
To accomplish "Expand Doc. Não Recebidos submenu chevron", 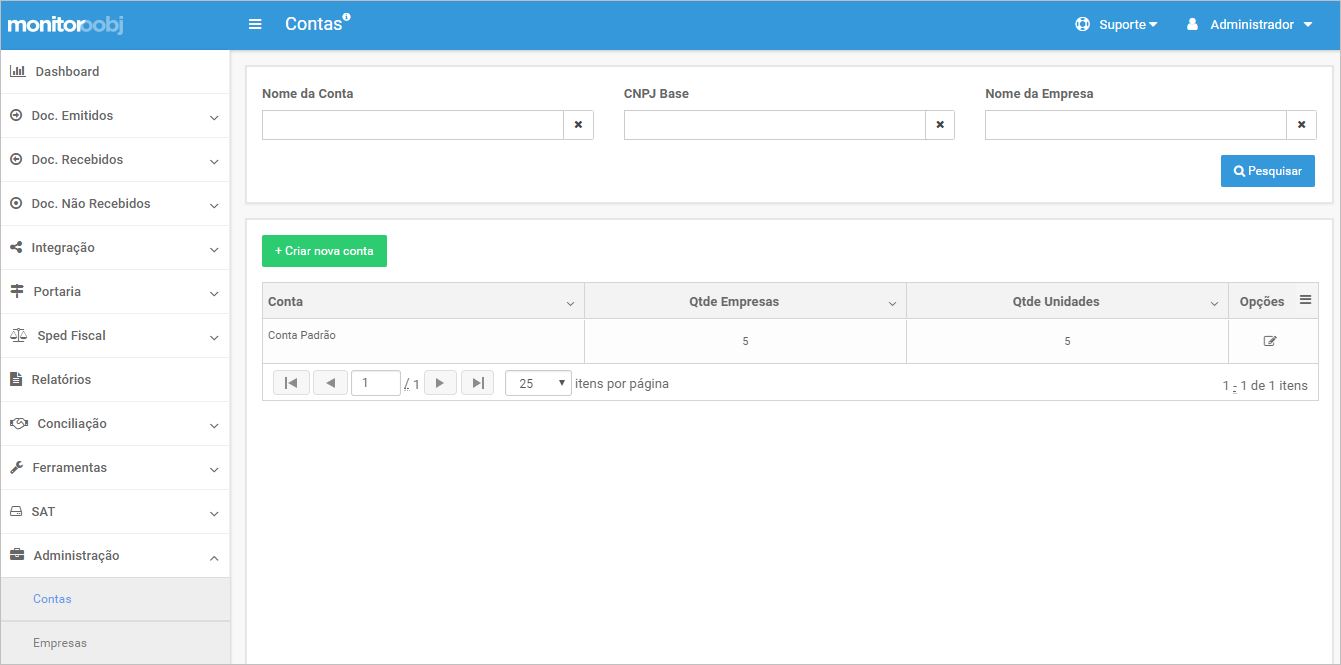I will 214,206.
